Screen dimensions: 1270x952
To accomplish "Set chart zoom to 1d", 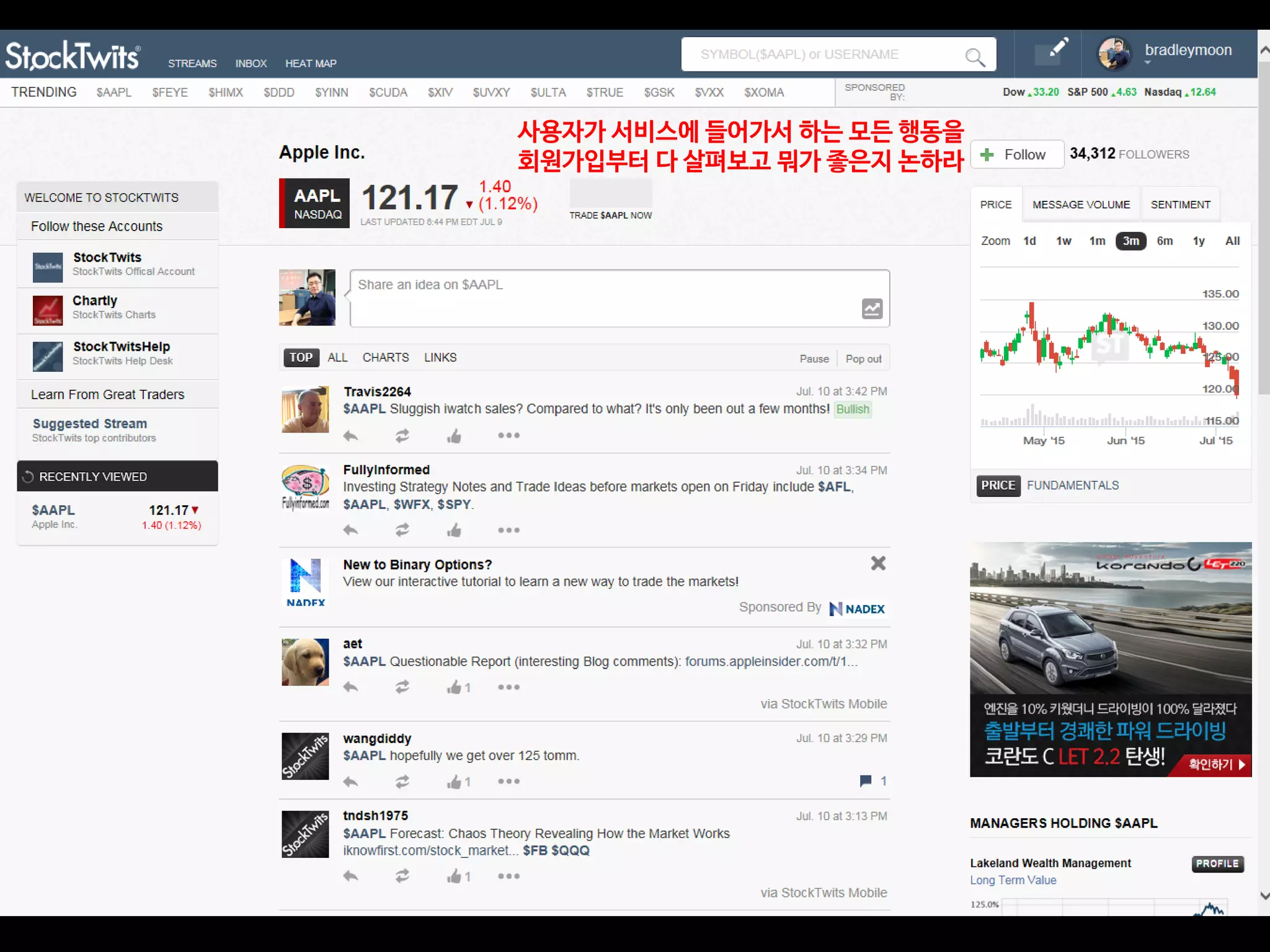I will pyautogui.click(x=1029, y=241).
